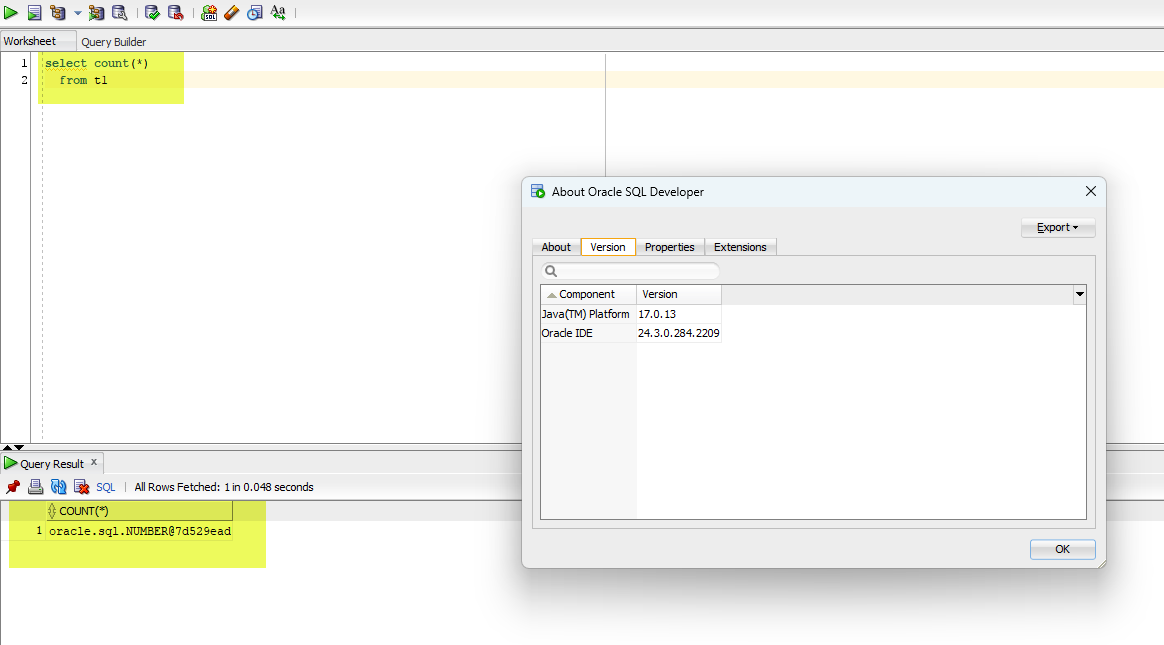Close the About Oracle SQL Developer dialog

[x=1091, y=191]
